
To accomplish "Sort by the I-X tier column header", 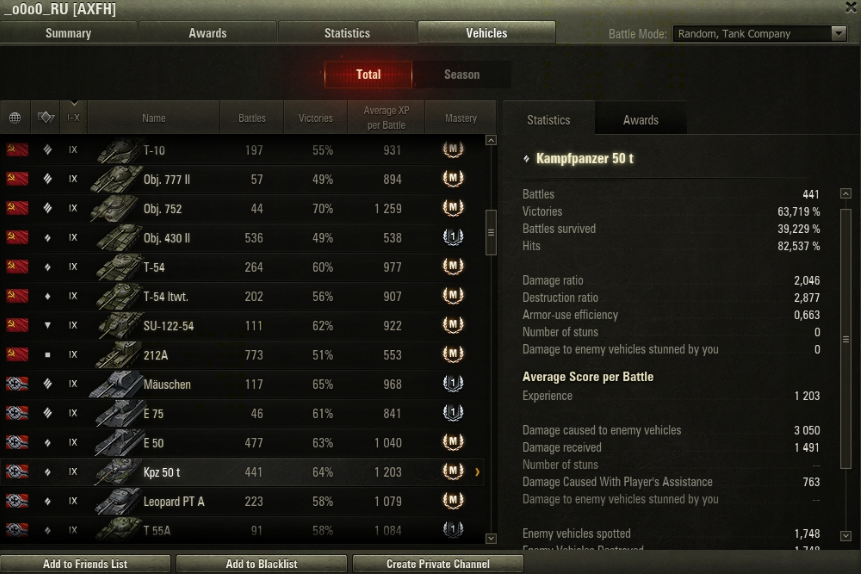I will 73,117.
